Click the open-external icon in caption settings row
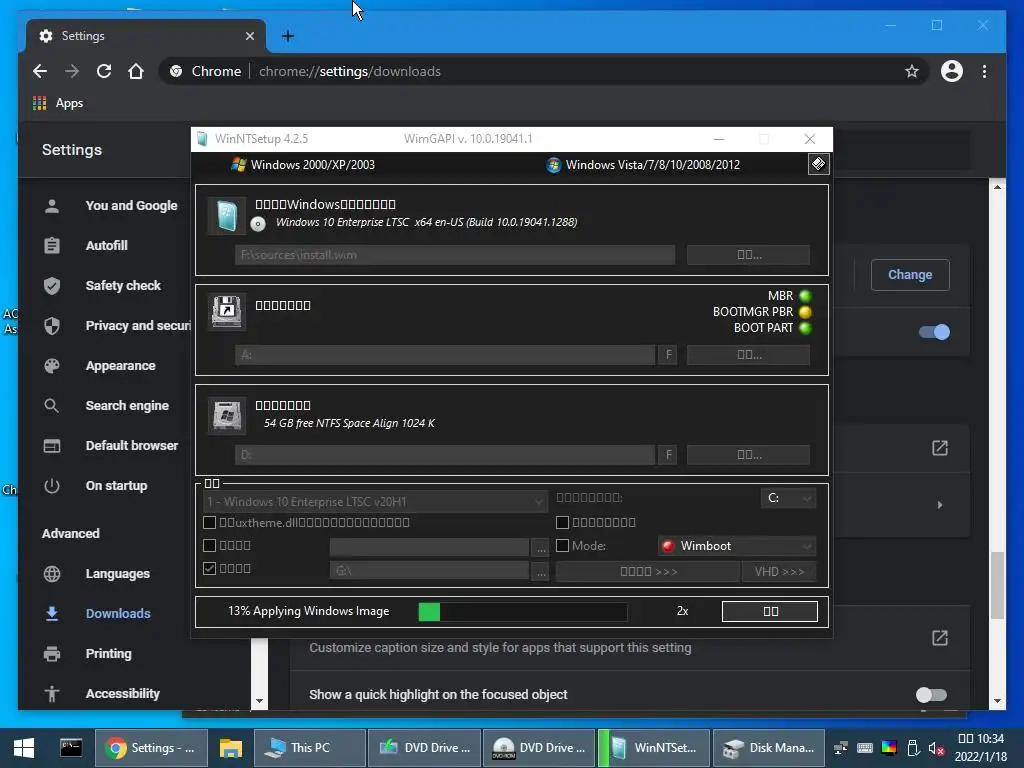Viewport: 1024px width, 768px height. (x=940, y=638)
